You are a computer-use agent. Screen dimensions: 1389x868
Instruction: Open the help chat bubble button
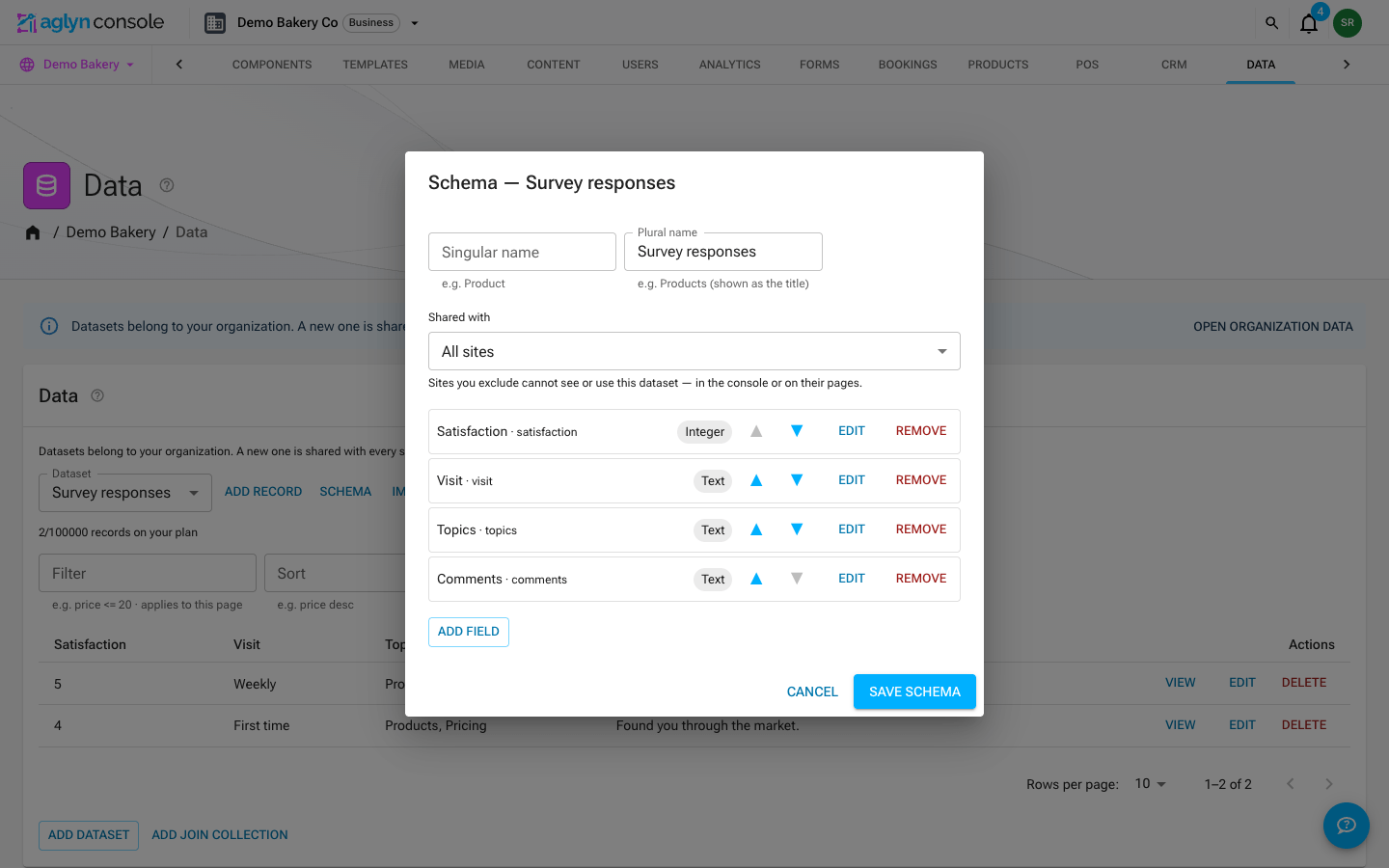(x=1347, y=826)
